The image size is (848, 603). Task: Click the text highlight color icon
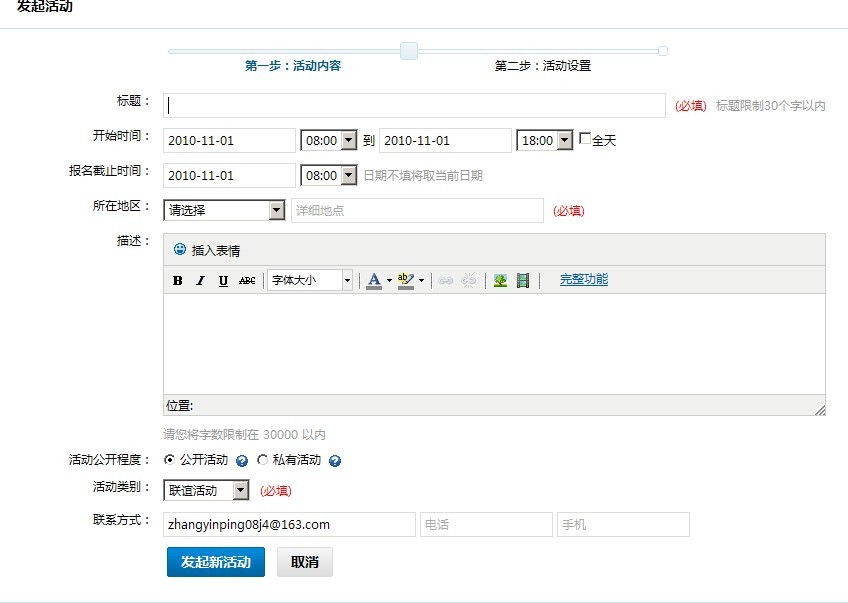coord(406,280)
